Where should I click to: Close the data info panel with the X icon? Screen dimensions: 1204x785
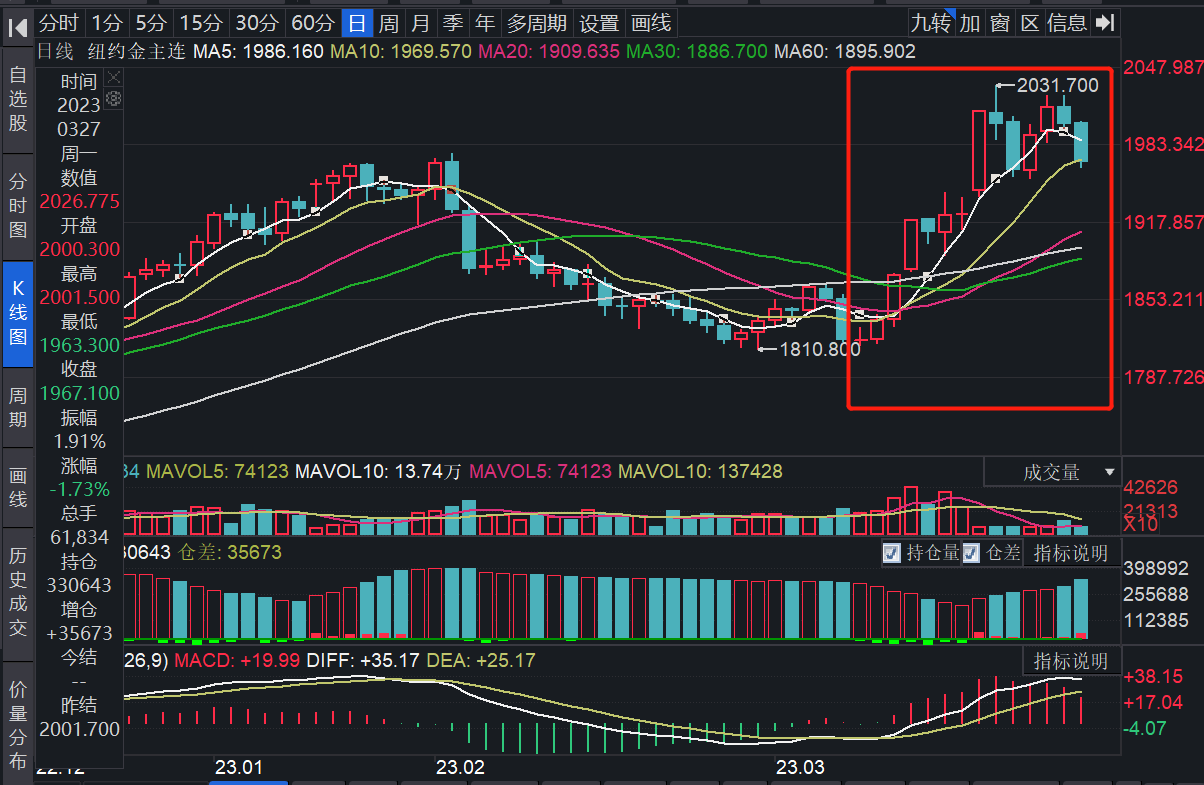pyautogui.click(x=114, y=77)
